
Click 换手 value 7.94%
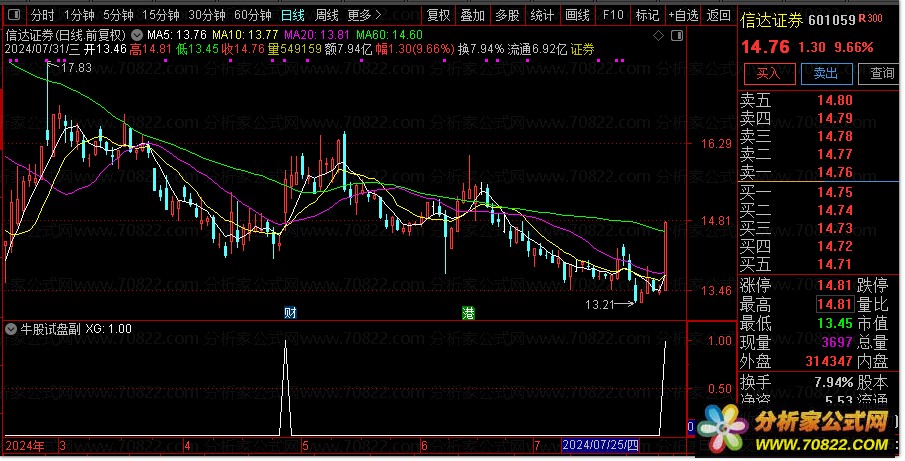click(x=833, y=382)
